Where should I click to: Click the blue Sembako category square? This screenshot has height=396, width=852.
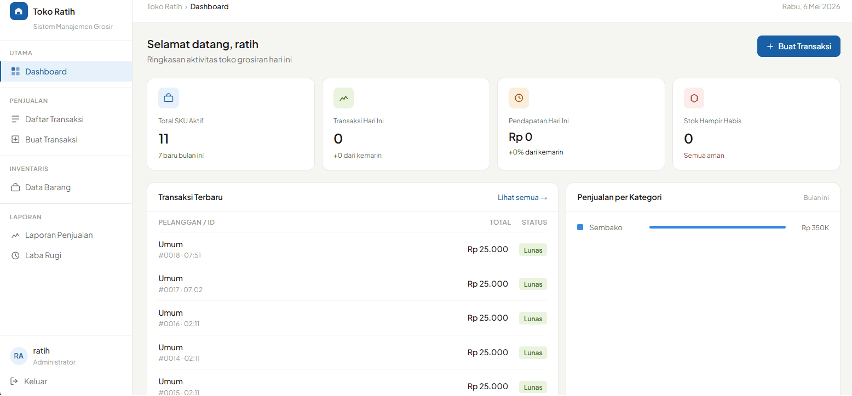coord(580,227)
